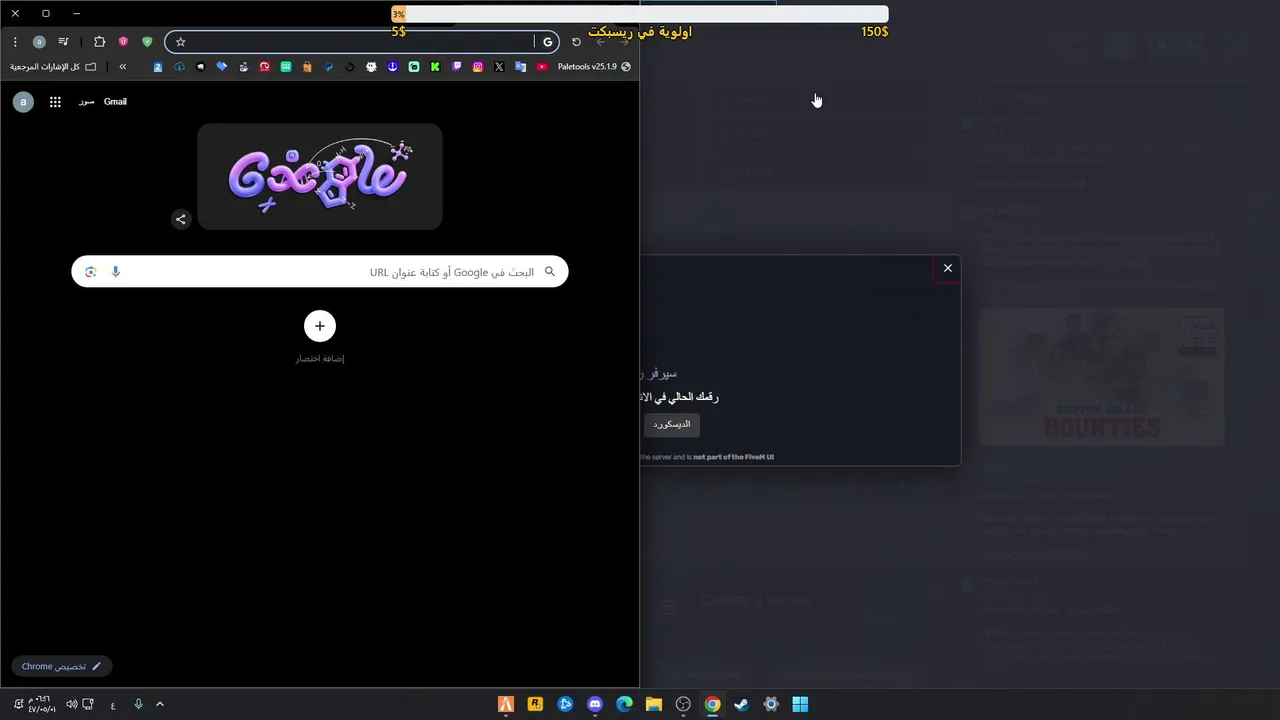Image resolution: width=1280 pixels, height=720 pixels.
Task: Open the Chrome profile avatar in toolbar
Action: [x=39, y=42]
